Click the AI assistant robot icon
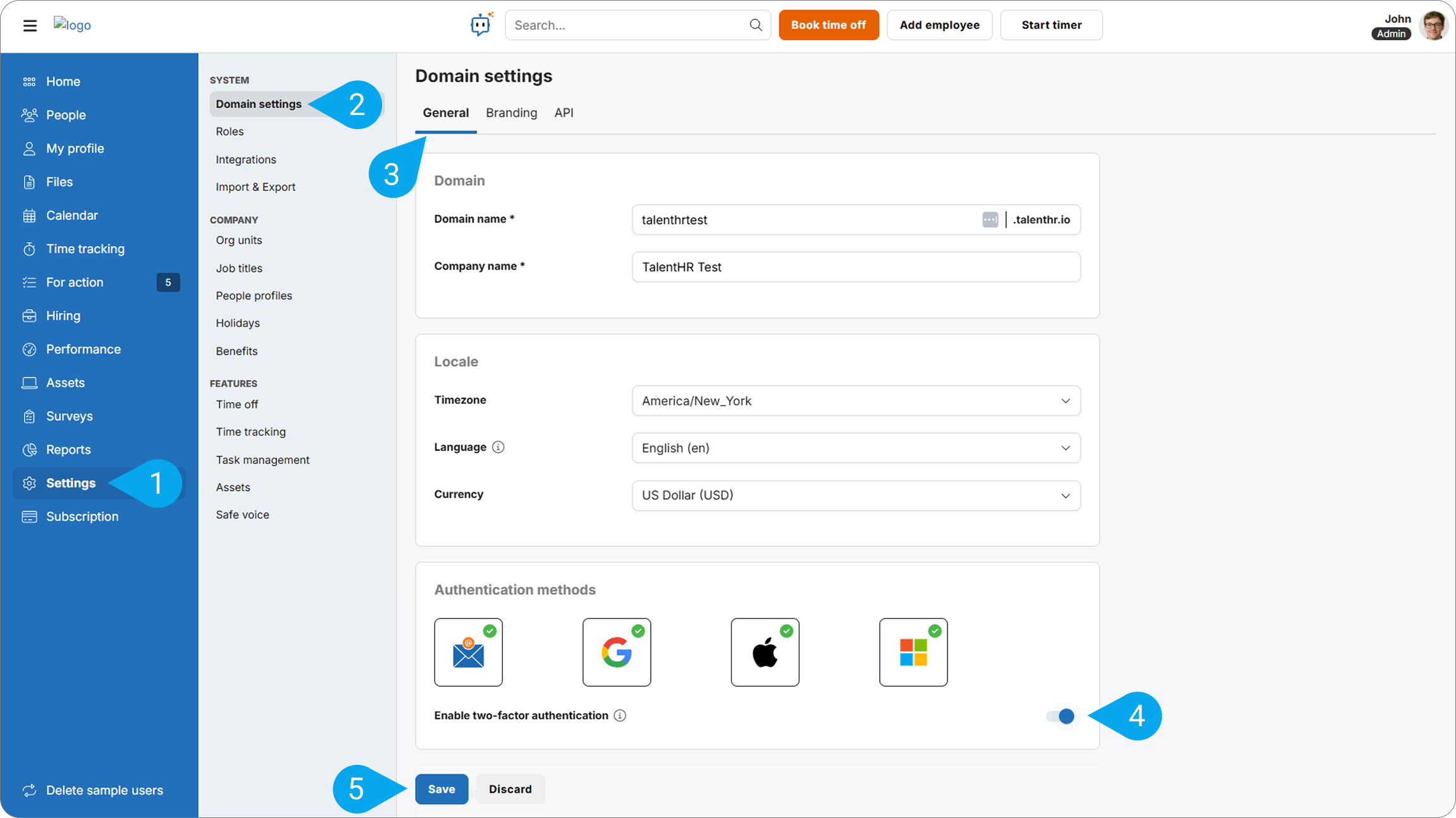Image resolution: width=1456 pixels, height=818 pixels. click(x=481, y=25)
